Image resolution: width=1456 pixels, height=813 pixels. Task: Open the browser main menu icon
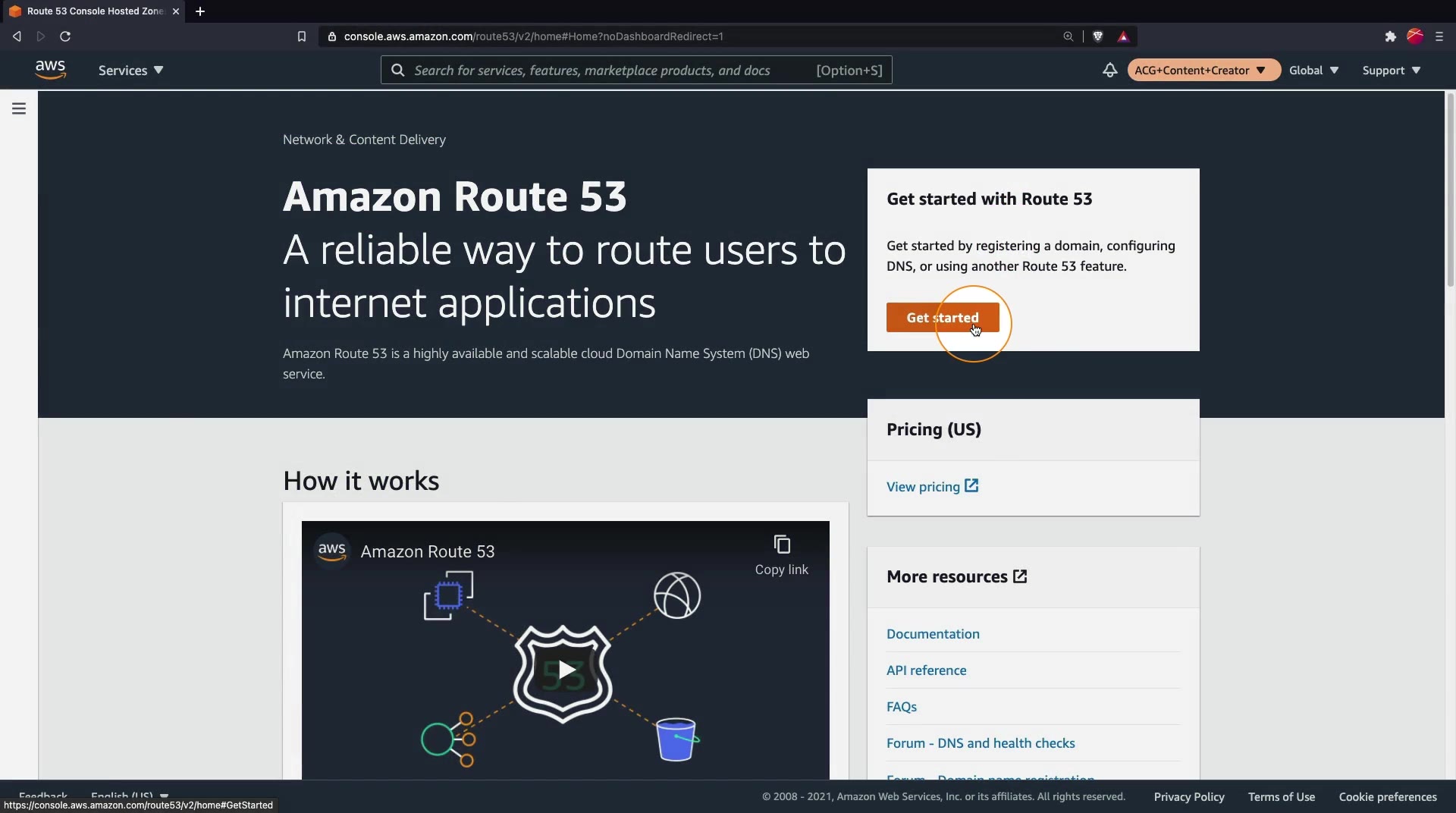pyautogui.click(x=1439, y=36)
